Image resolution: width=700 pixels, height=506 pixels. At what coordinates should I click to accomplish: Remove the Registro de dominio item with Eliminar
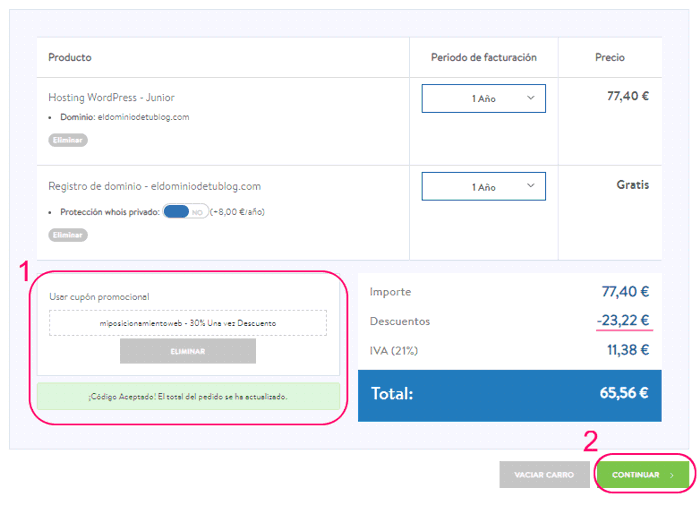click(x=68, y=235)
